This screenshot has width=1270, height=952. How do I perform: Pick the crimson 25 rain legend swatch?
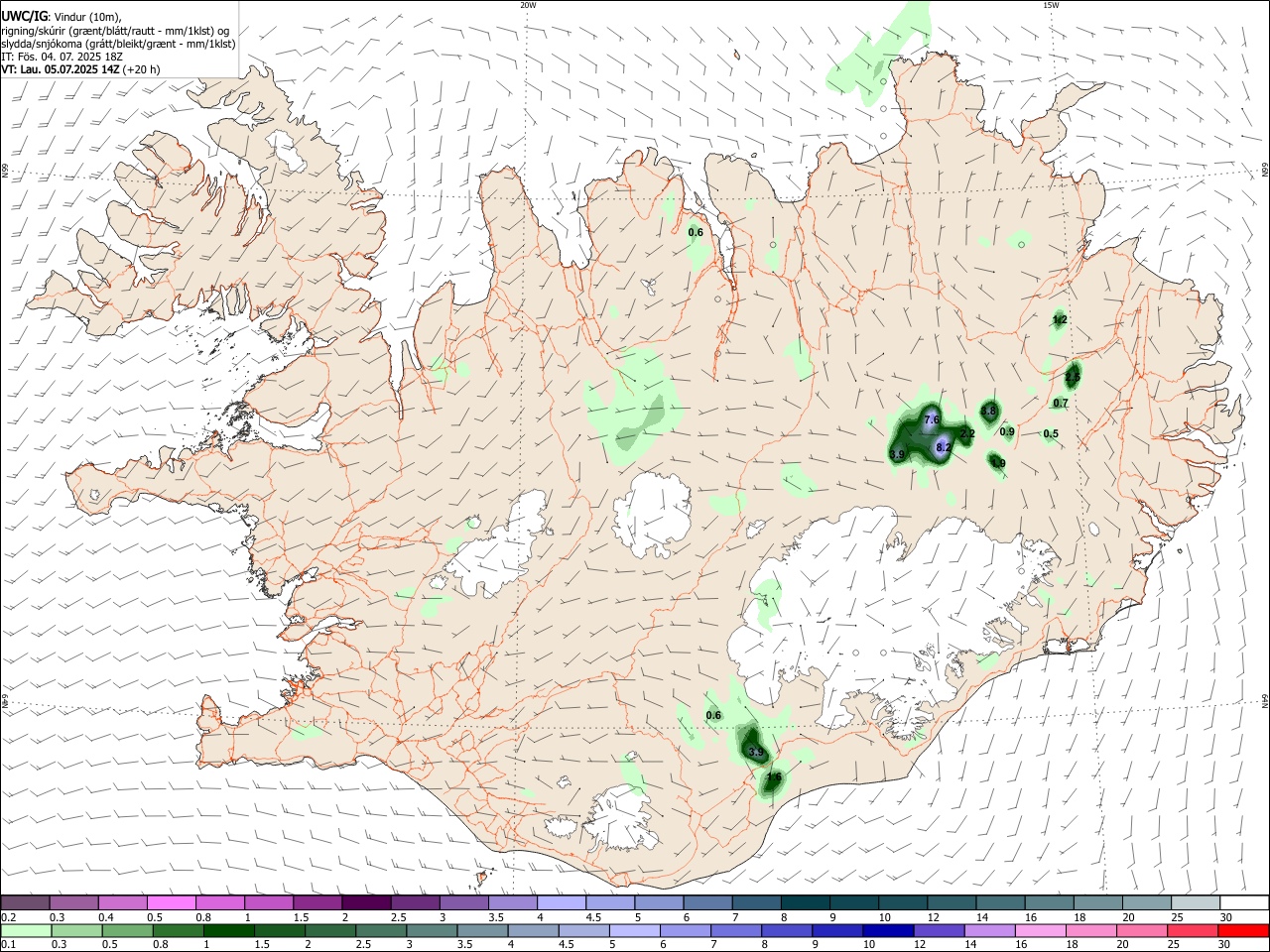coord(1192,930)
